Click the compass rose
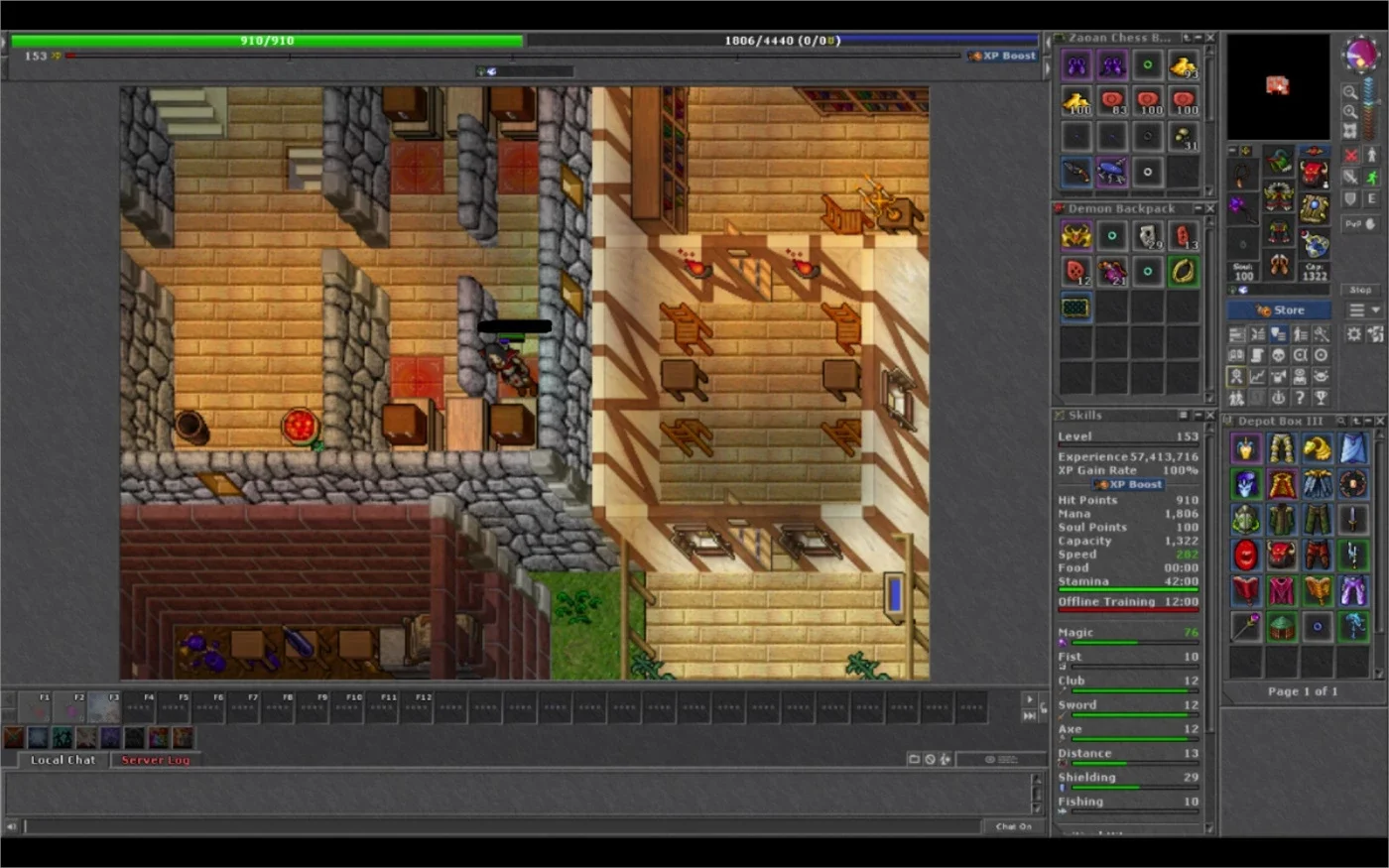The width and height of the screenshot is (1389, 868). [x=1362, y=55]
